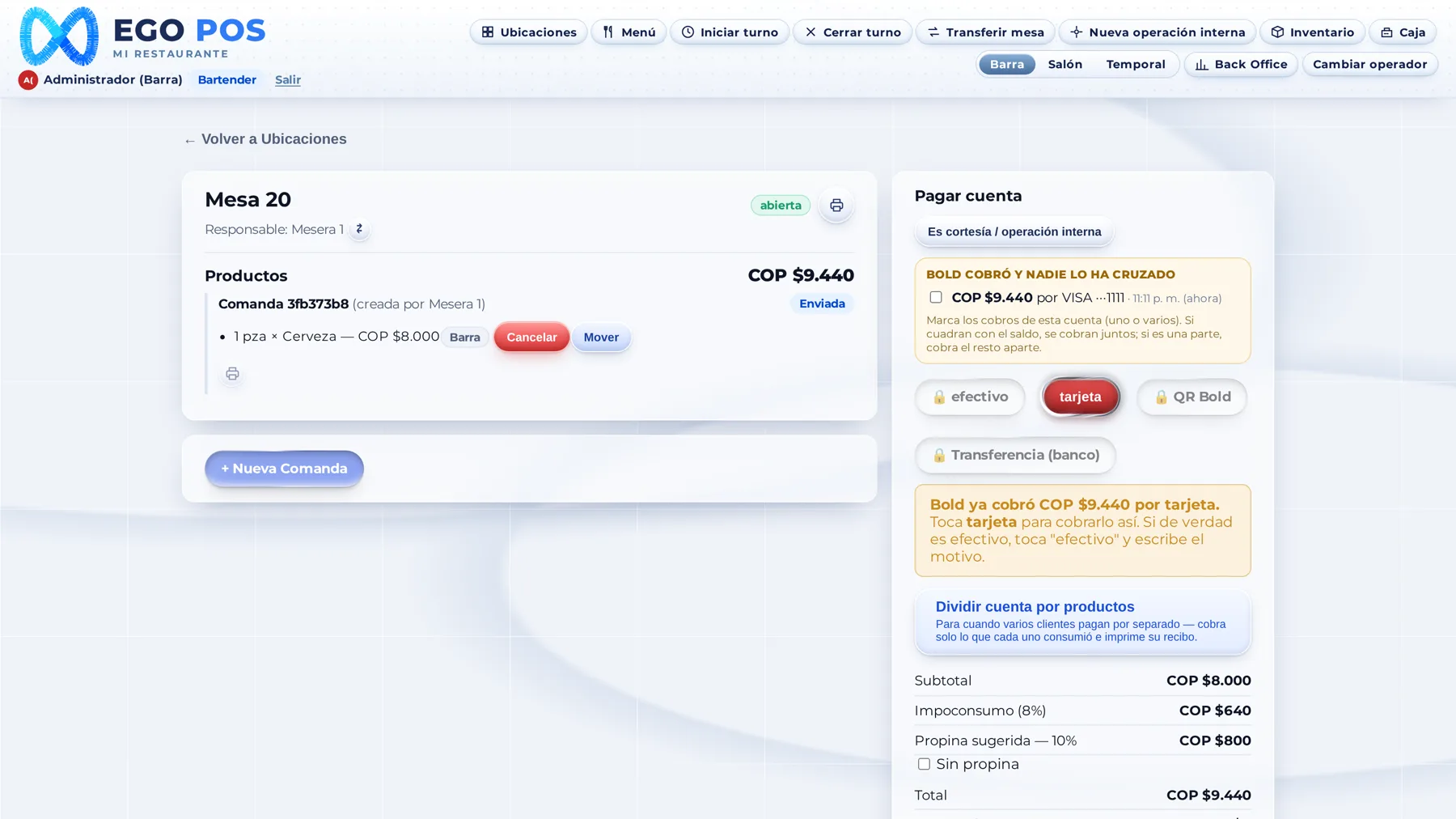The image size is (1456, 819).
Task: Click Cambiar operador button
Action: (x=1369, y=65)
